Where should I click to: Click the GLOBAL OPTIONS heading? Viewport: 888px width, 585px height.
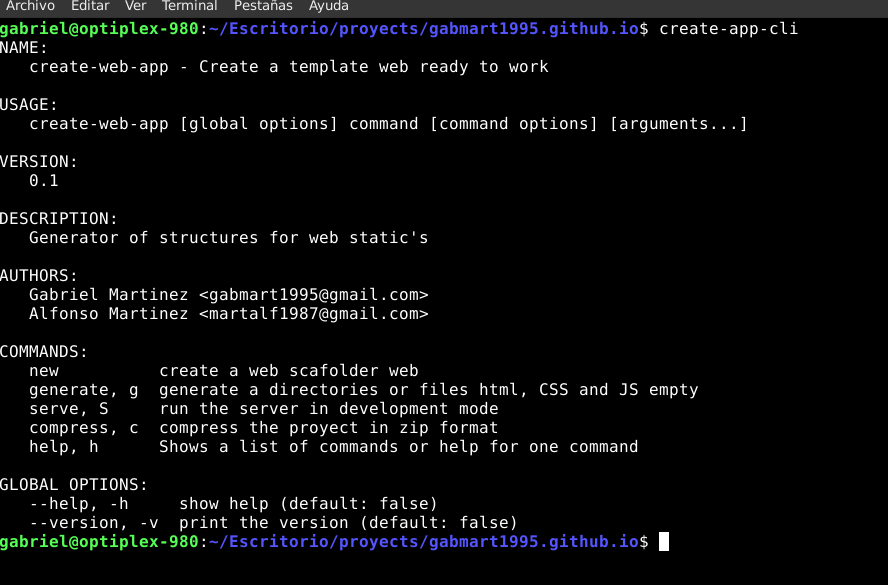(74, 485)
